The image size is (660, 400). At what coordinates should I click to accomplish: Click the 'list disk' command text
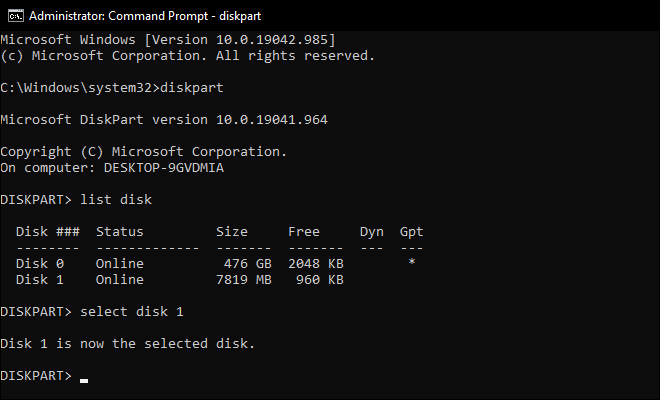tap(116, 199)
